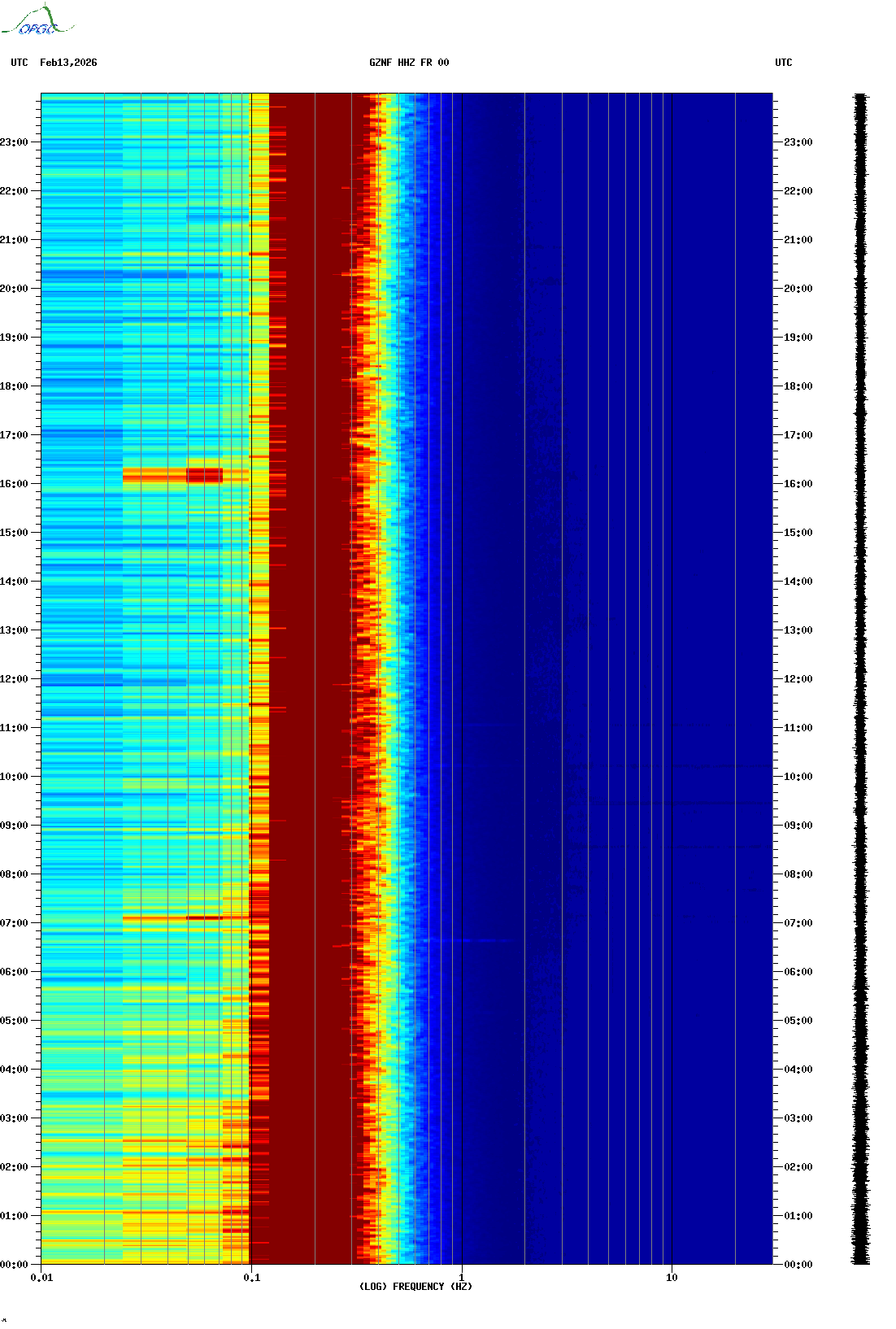Click the 0.1 frequency axis label
The width and height of the screenshot is (896, 1329).
[251, 1278]
